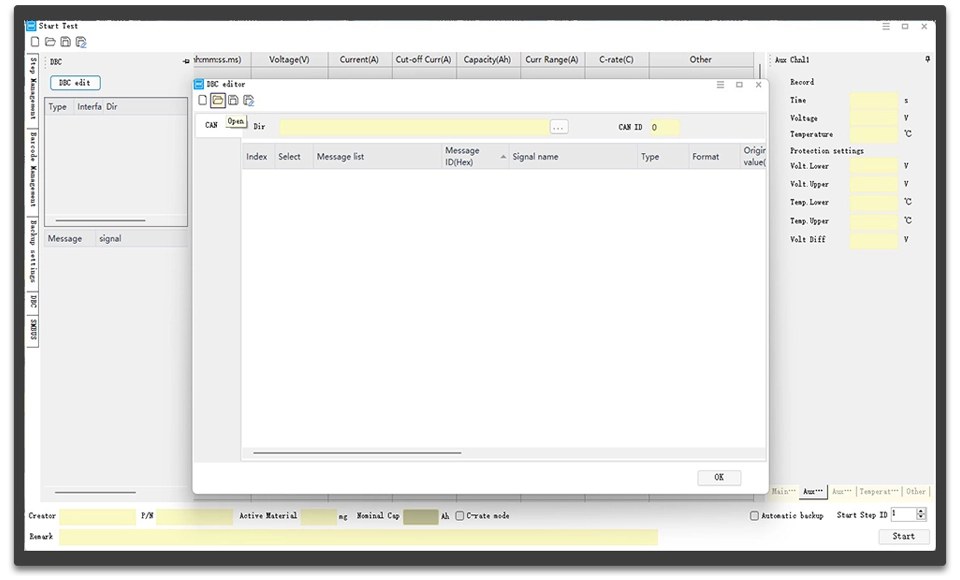Click horizontal scrollbar below Message signal list

coord(95,492)
